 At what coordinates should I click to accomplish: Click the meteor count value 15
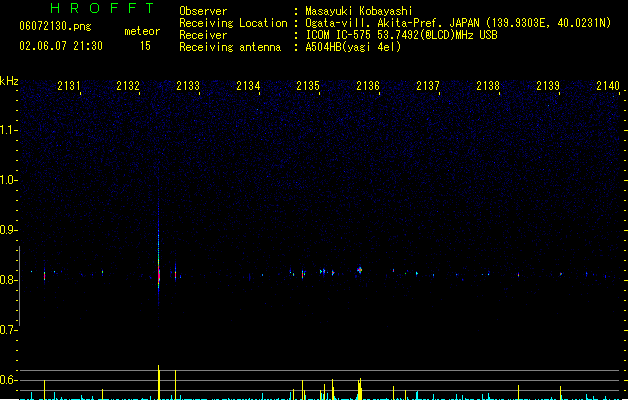[145, 46]
